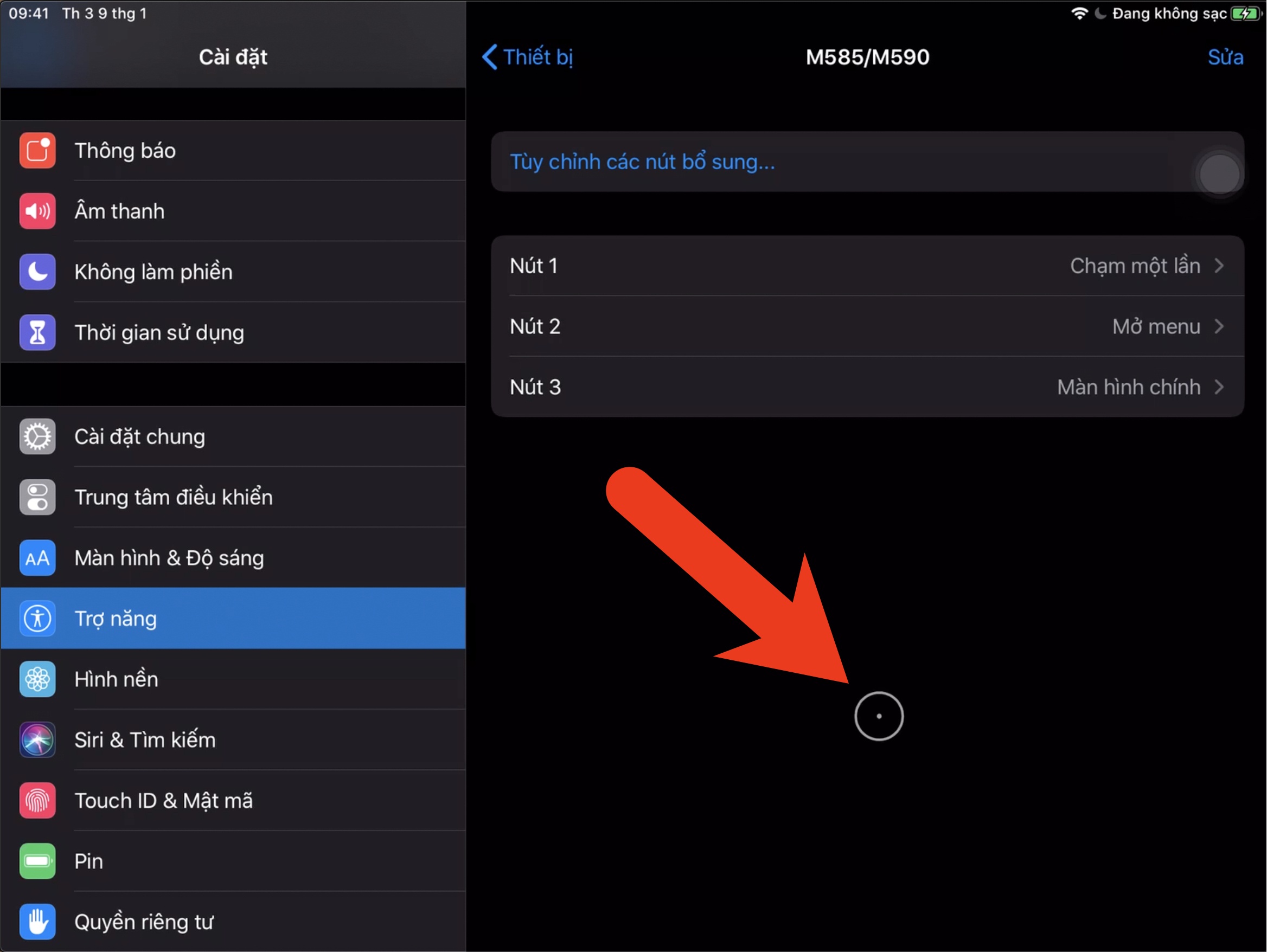Tap Trung tâm điều khiển icon

(x=37, y=498)
